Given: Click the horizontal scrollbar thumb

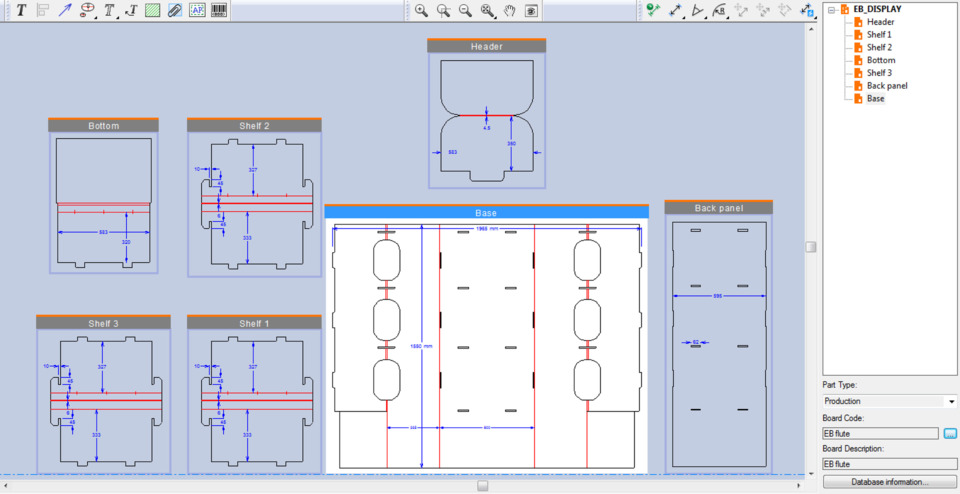Looking at the screenshot, I should click(x=482, y=485).
